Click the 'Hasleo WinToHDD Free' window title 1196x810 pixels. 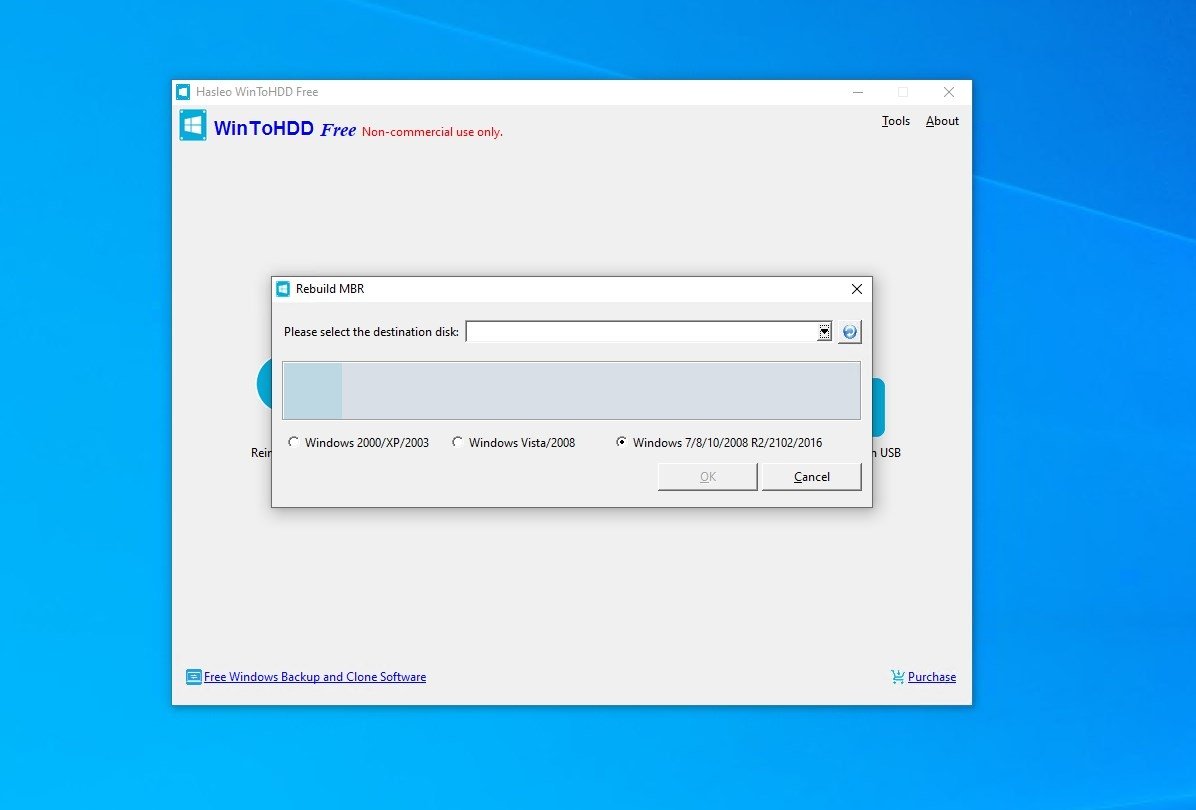(x=257, y=92)
